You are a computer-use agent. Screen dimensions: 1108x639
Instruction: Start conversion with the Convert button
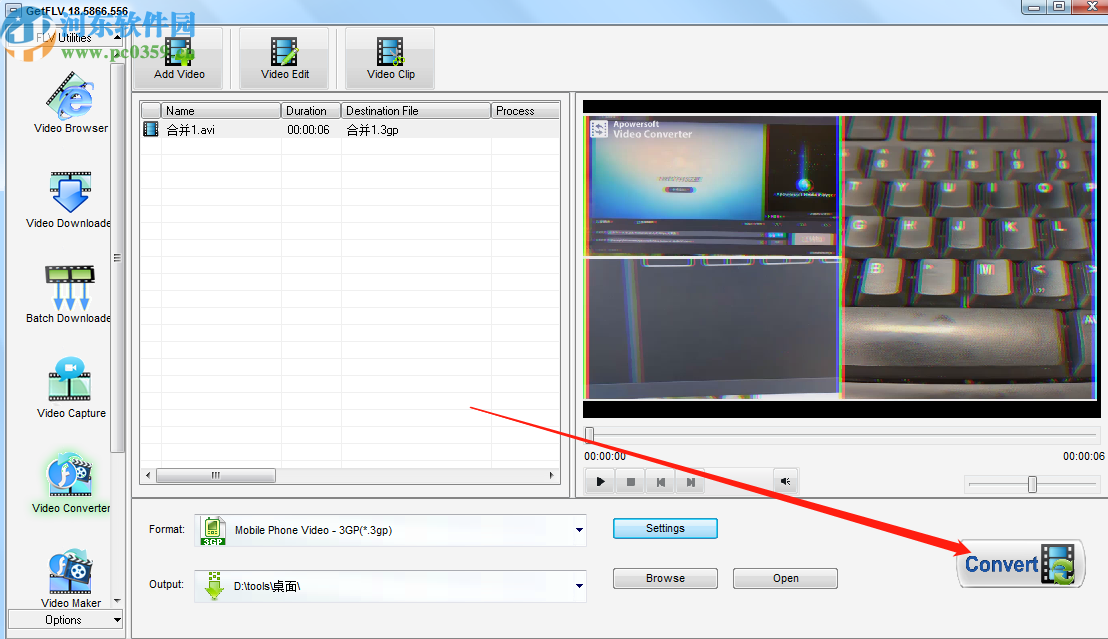pyautogui.click(x=1020, y=564)
